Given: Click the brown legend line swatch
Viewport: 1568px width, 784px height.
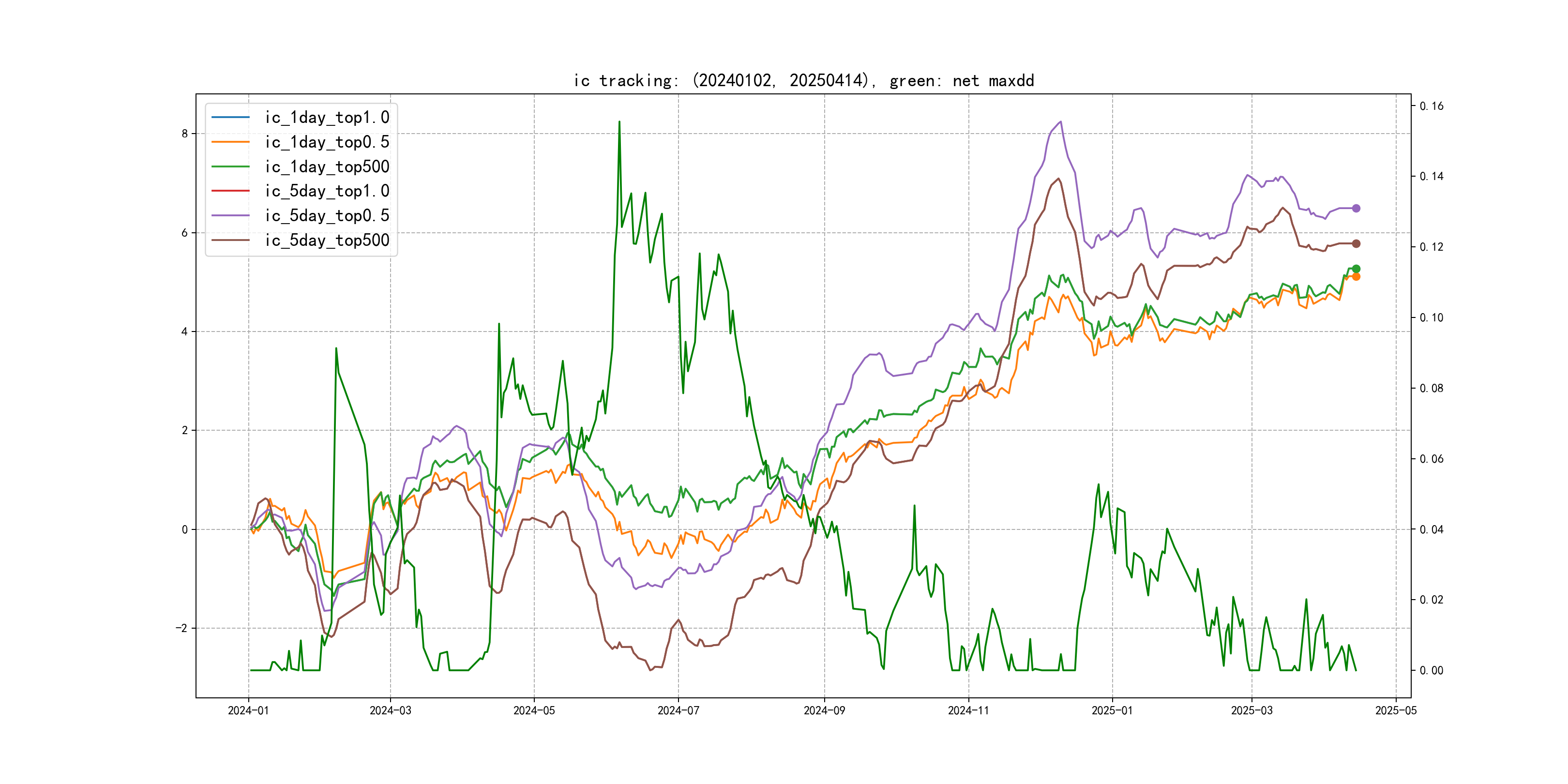Looking at the screenshot, I should click(x=231, y=241).
